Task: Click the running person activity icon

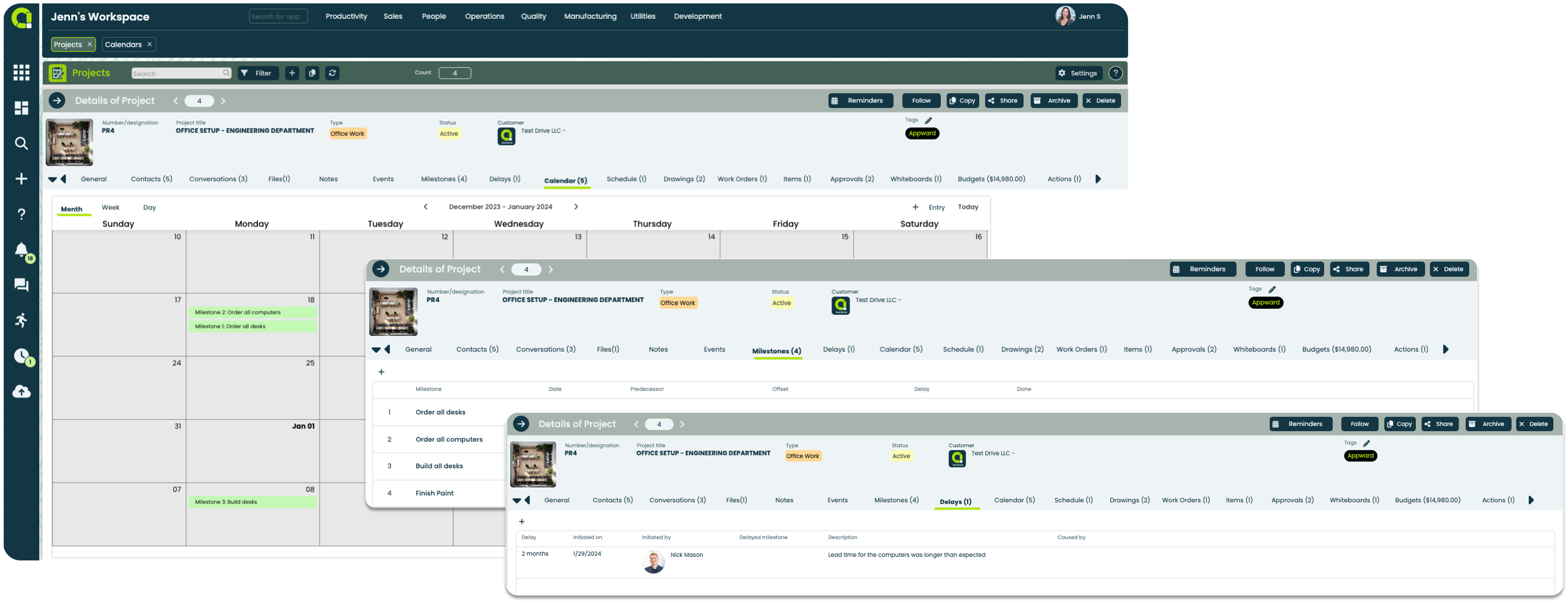Action: click(x=21, y=320)
